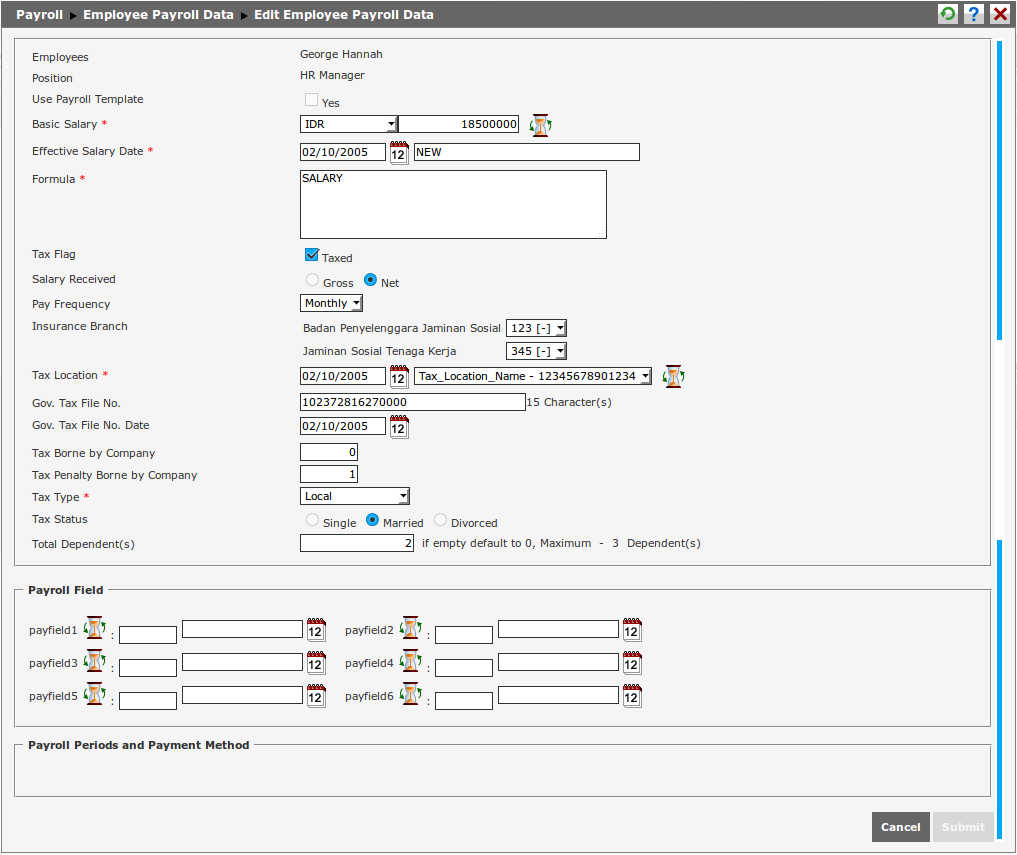Open calendar for Gov. Tax File No. Date
Screen dimensions: 1017x855
399,427
